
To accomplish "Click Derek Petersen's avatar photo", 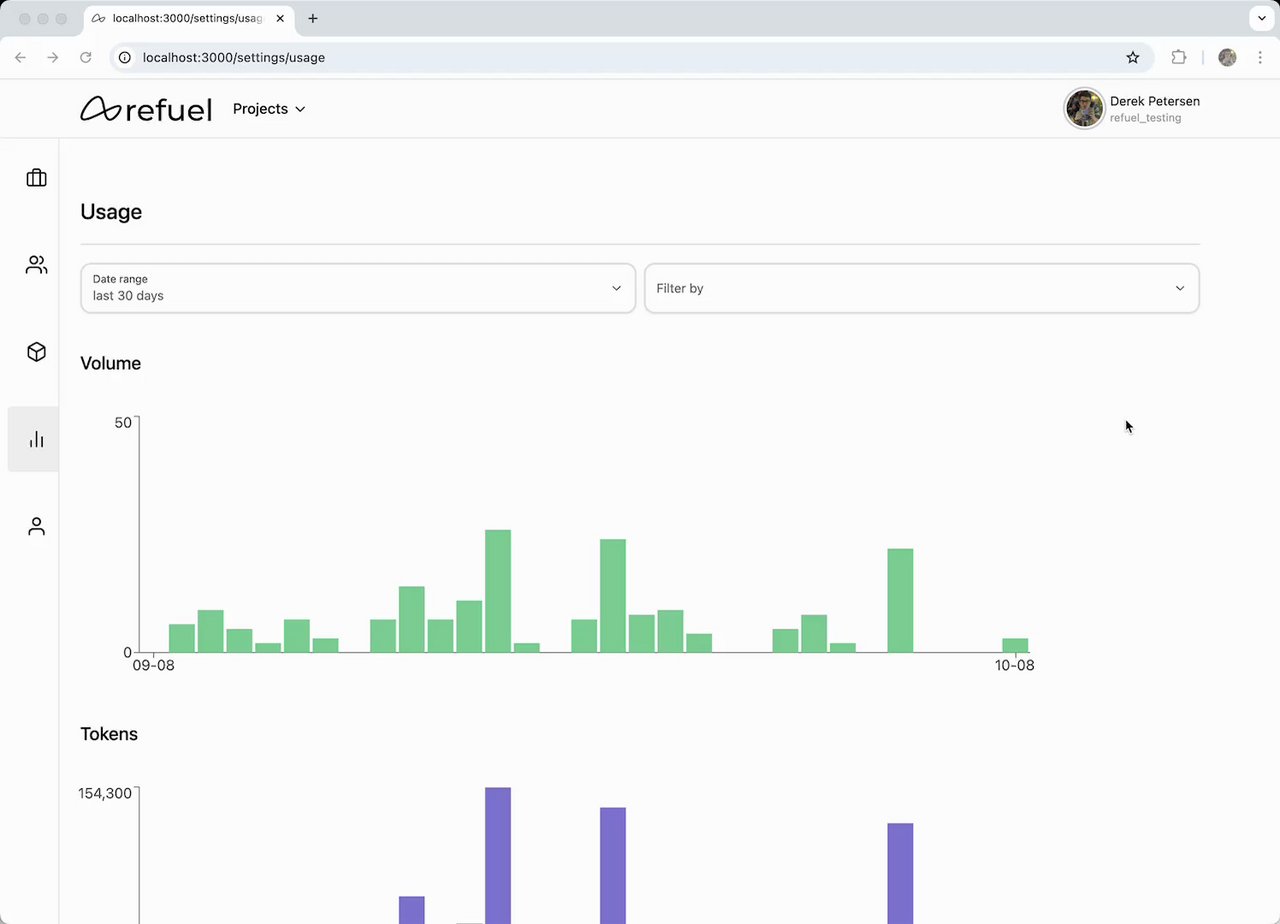I will point(1085,109).
